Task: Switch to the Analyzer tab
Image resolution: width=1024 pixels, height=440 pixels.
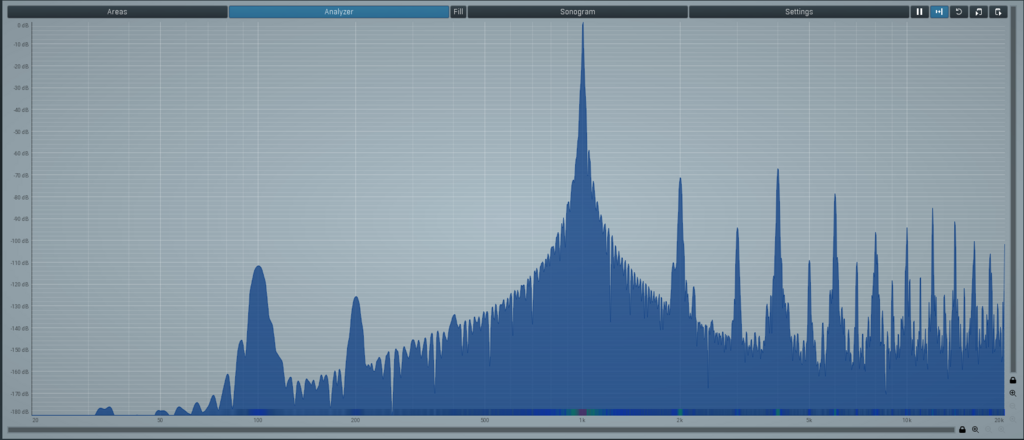Action: tap(339, 12)
